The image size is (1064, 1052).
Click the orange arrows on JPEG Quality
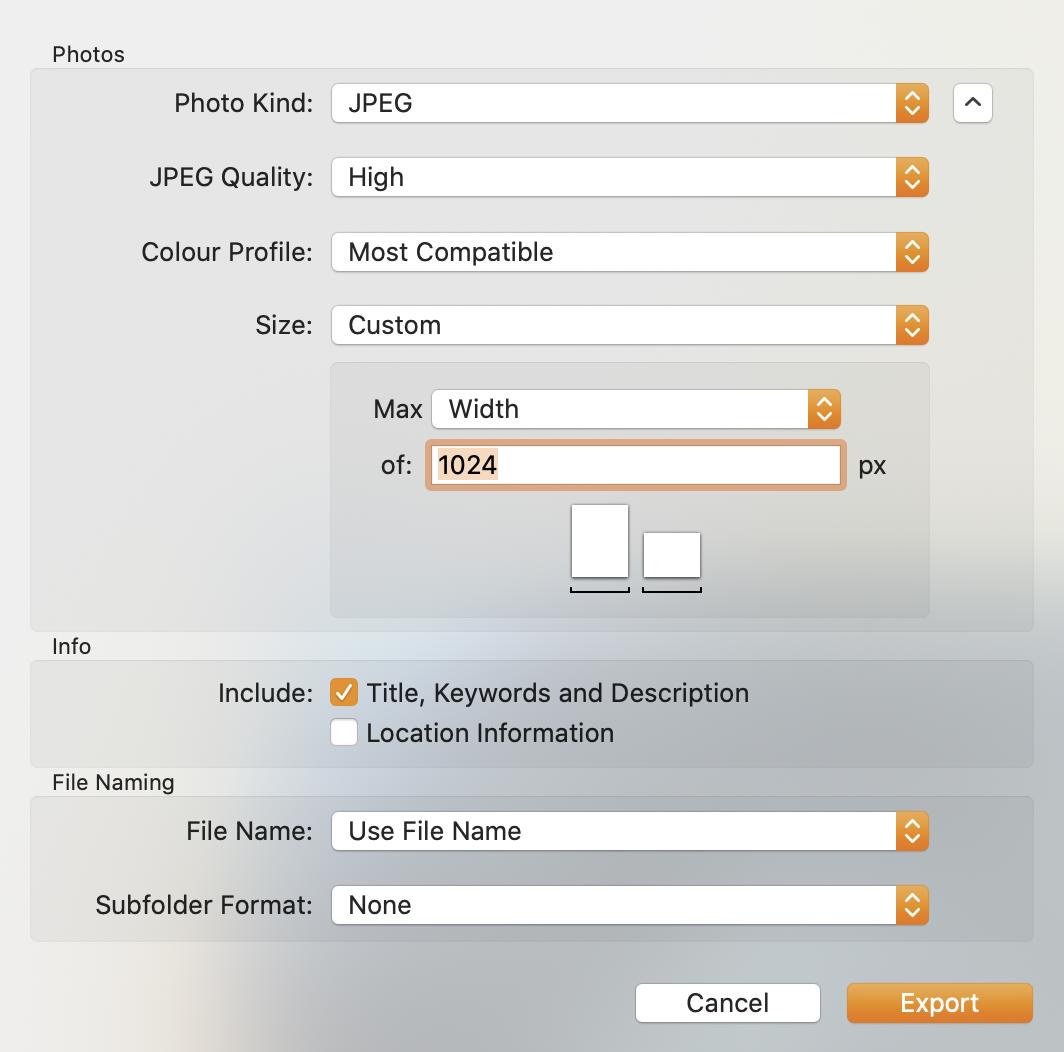pos(911,177)
